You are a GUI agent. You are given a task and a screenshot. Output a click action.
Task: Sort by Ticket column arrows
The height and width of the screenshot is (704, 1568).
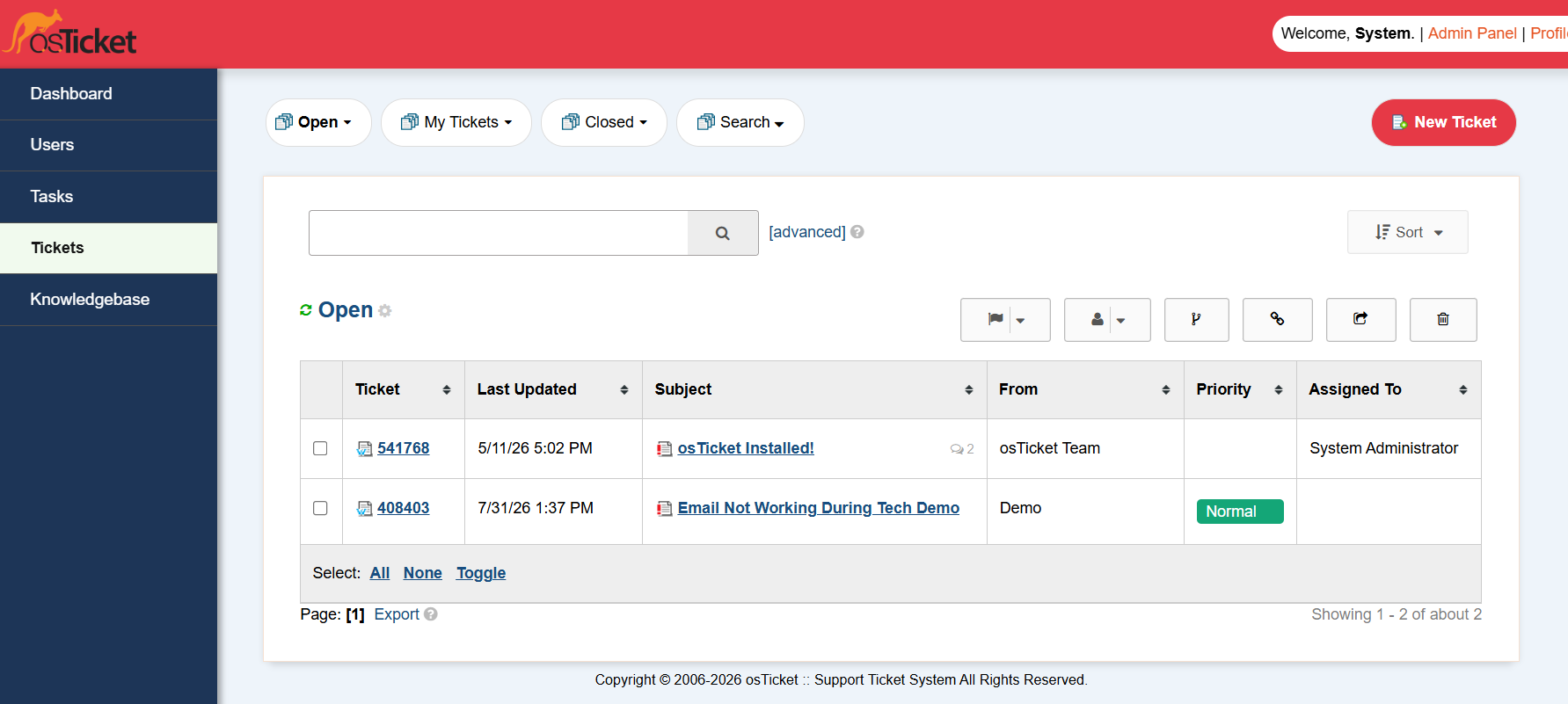[447, 390]
